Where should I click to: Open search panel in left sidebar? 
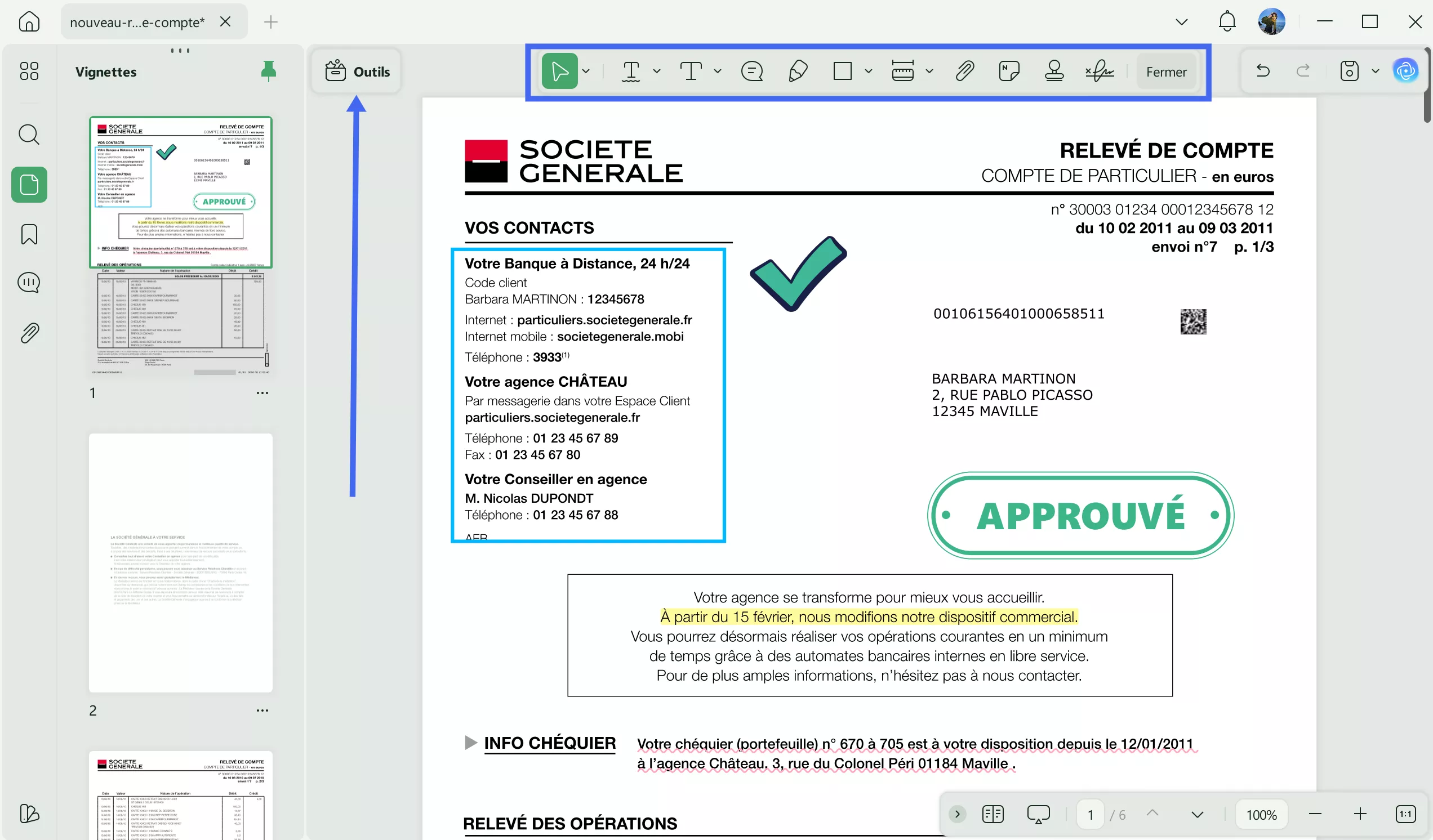(29, 135)
